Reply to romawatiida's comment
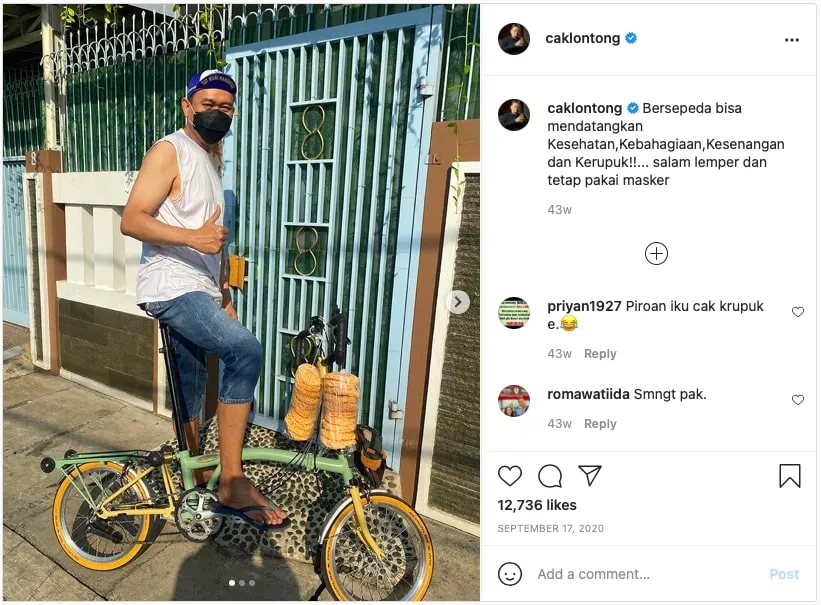This screenshot has width=821, height=605. point(600,424)
